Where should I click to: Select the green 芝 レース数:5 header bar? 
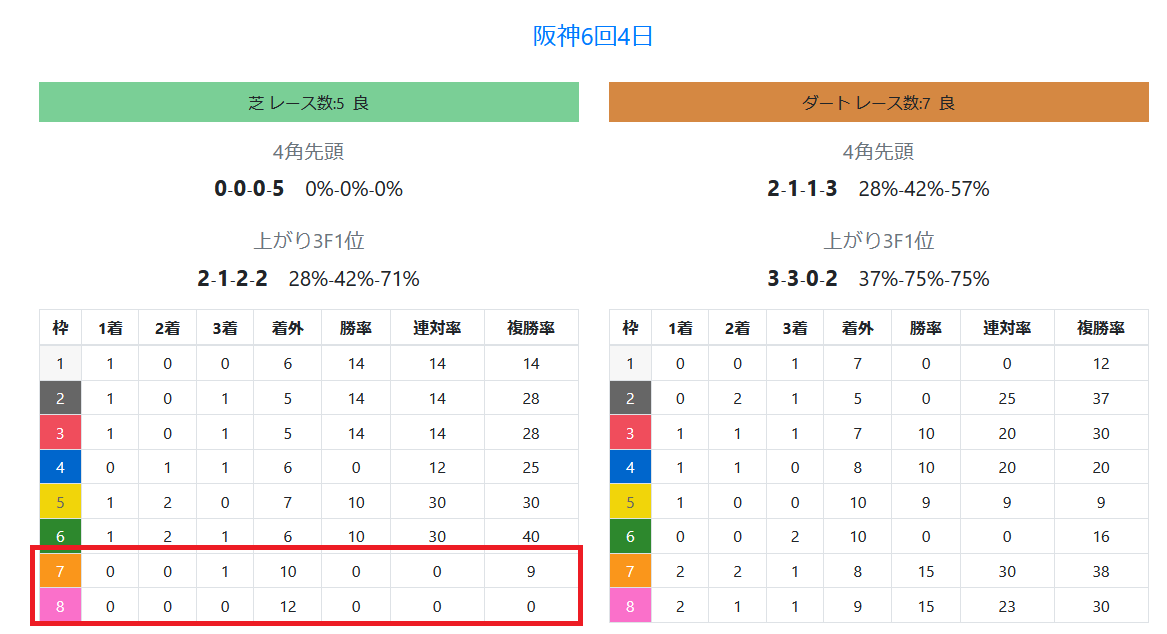click(x=309, y=102)
